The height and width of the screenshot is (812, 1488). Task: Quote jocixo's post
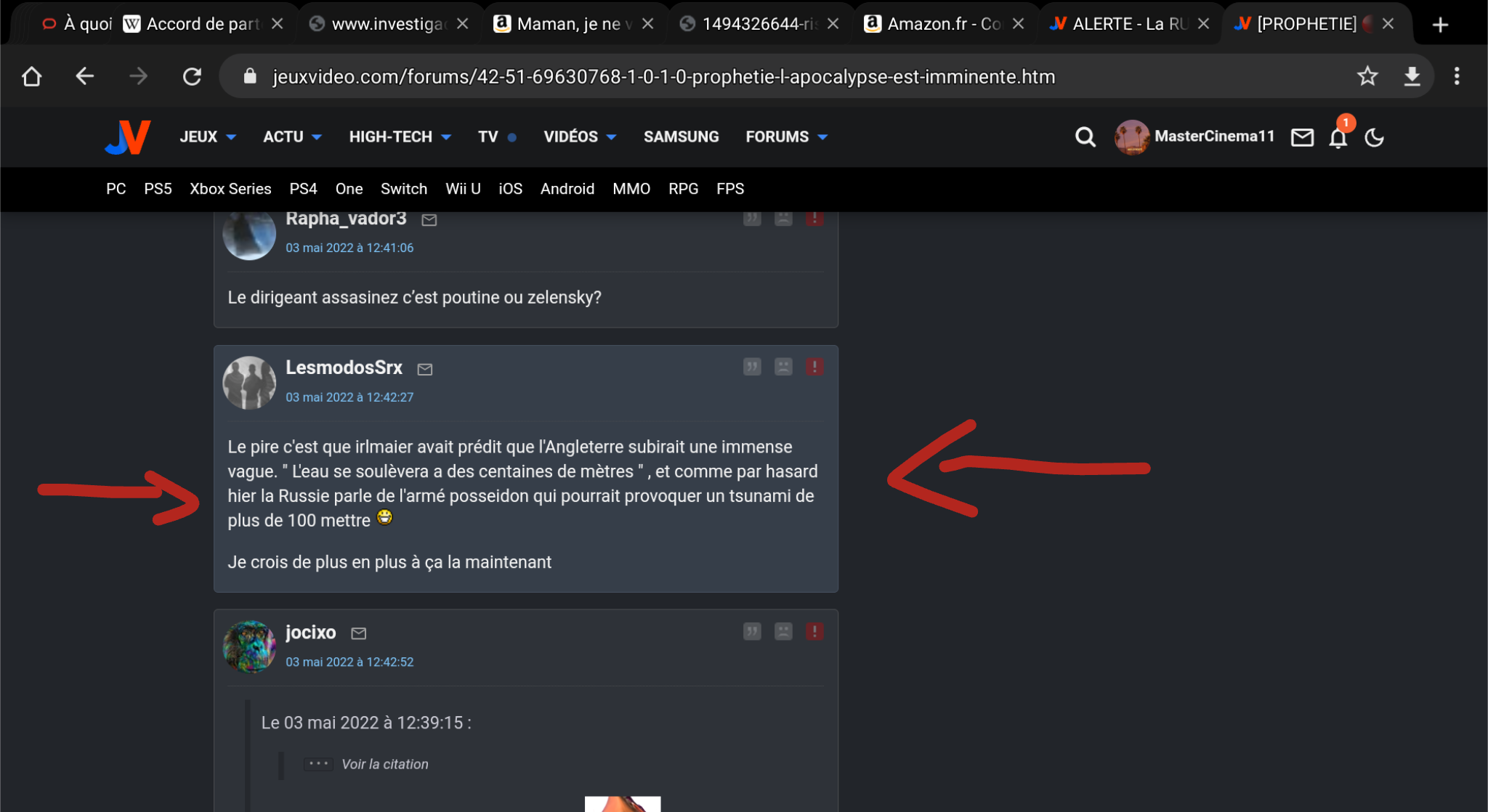pyautogui.click(x=752, y=631)
